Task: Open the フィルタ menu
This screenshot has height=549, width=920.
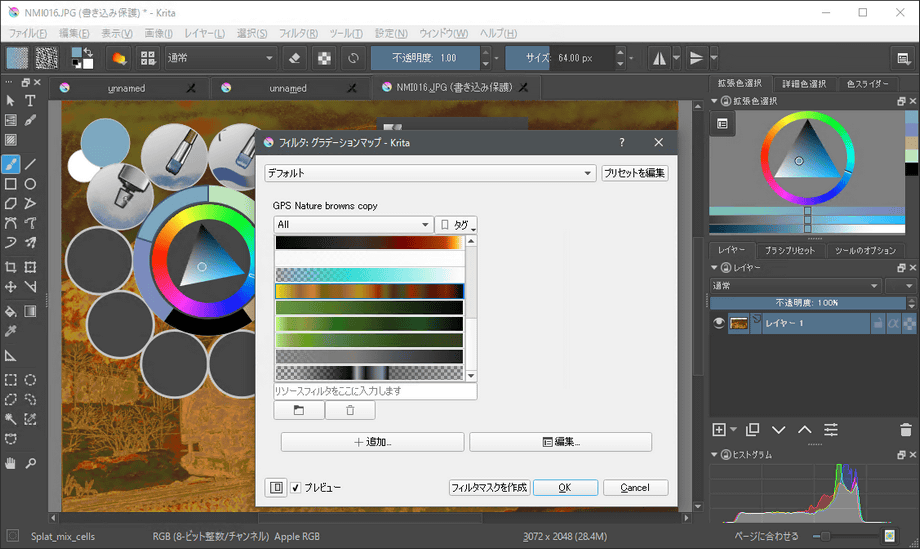Action: (x=298, y=33)
